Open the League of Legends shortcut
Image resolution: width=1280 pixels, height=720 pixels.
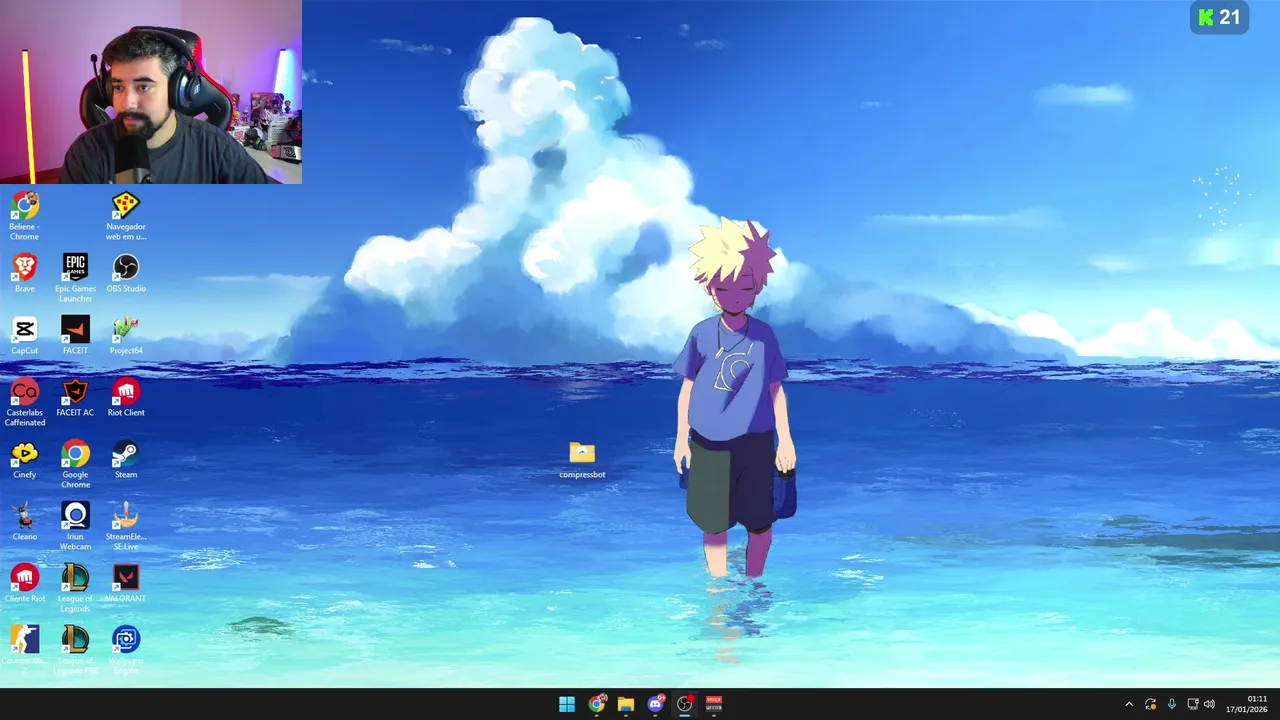[x=75, y=588]
